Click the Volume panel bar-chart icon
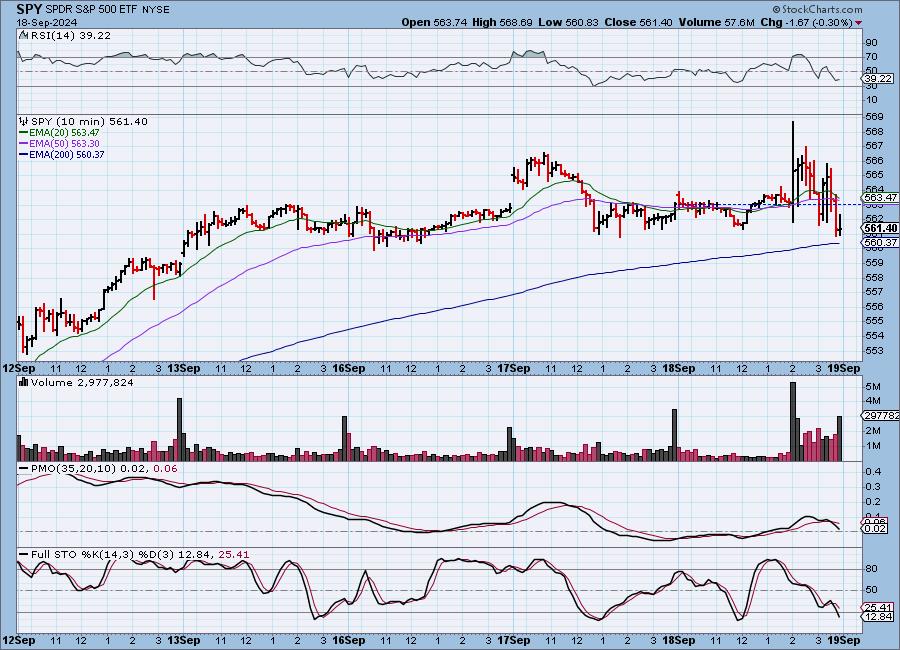 (24, 382)
